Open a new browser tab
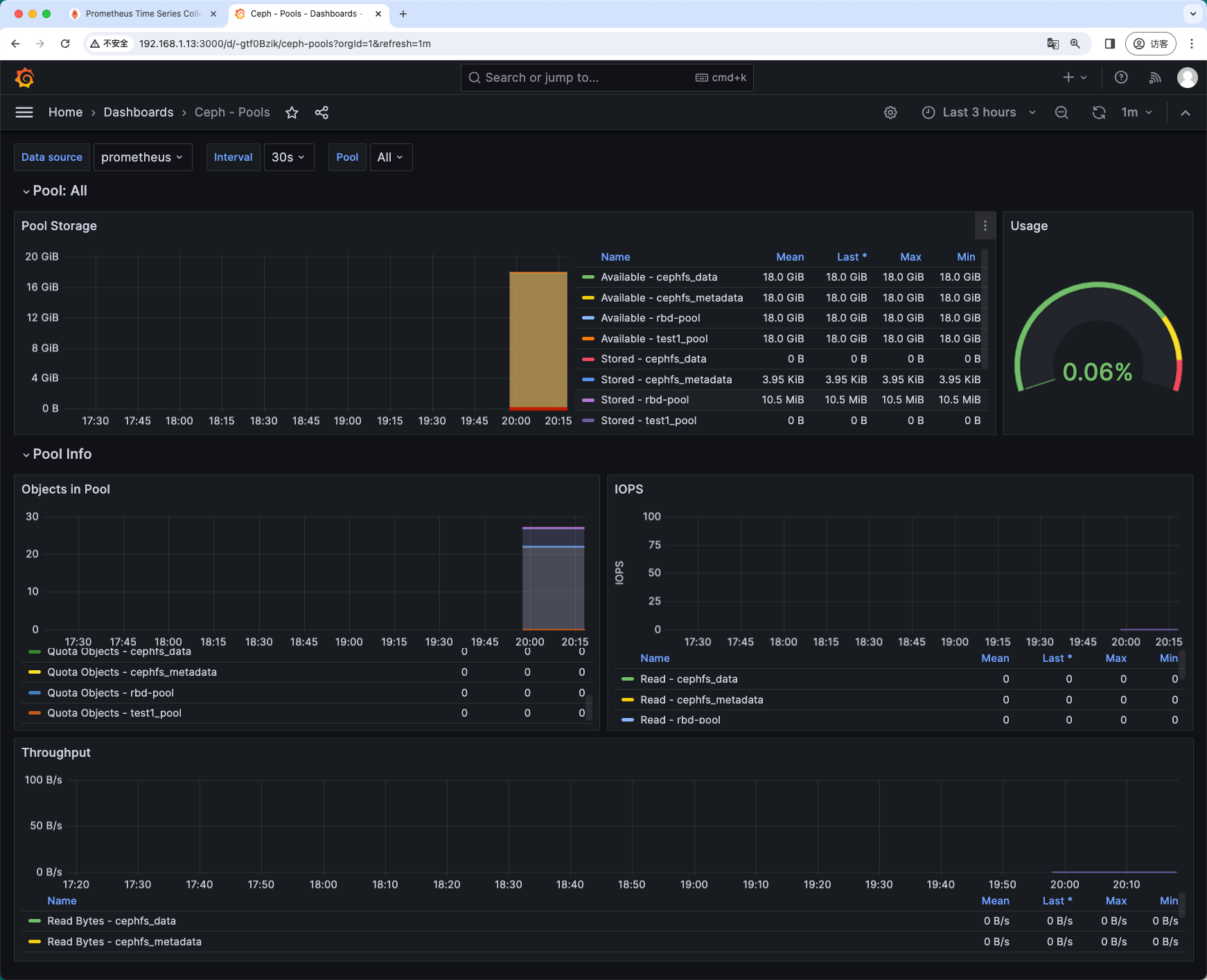Viewport: 1207px width, 980px height. [403, 14]
